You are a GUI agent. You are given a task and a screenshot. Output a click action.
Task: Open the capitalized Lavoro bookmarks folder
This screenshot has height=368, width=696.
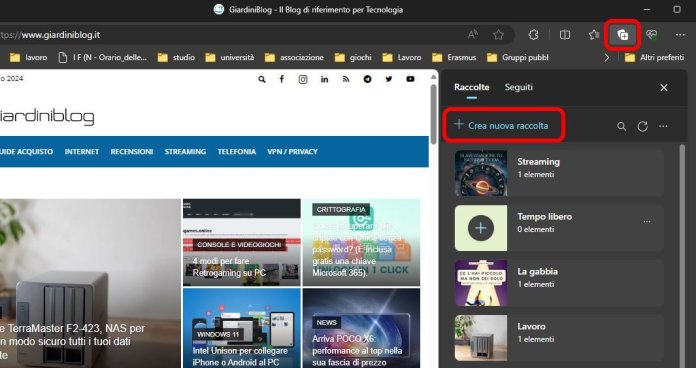pos(402,57)
